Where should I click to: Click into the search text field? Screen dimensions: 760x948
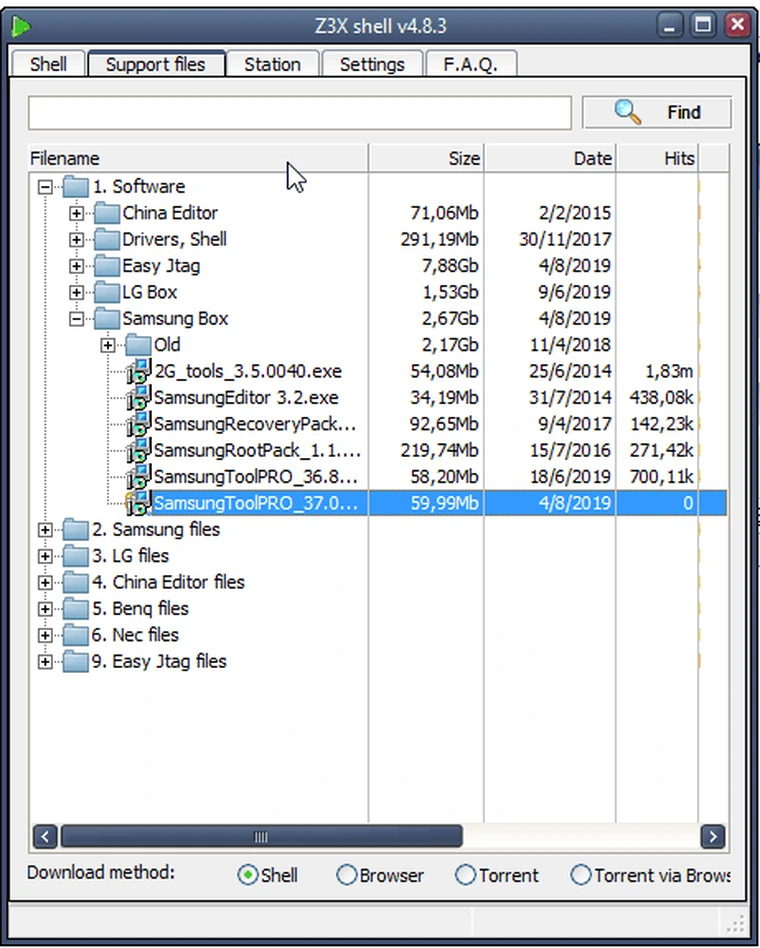pyautogui.click(x=300, y=112)
